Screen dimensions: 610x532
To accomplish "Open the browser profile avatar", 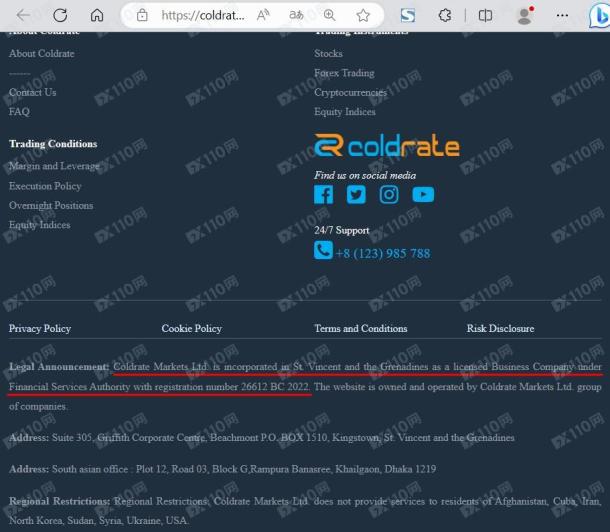I will 525,16.
